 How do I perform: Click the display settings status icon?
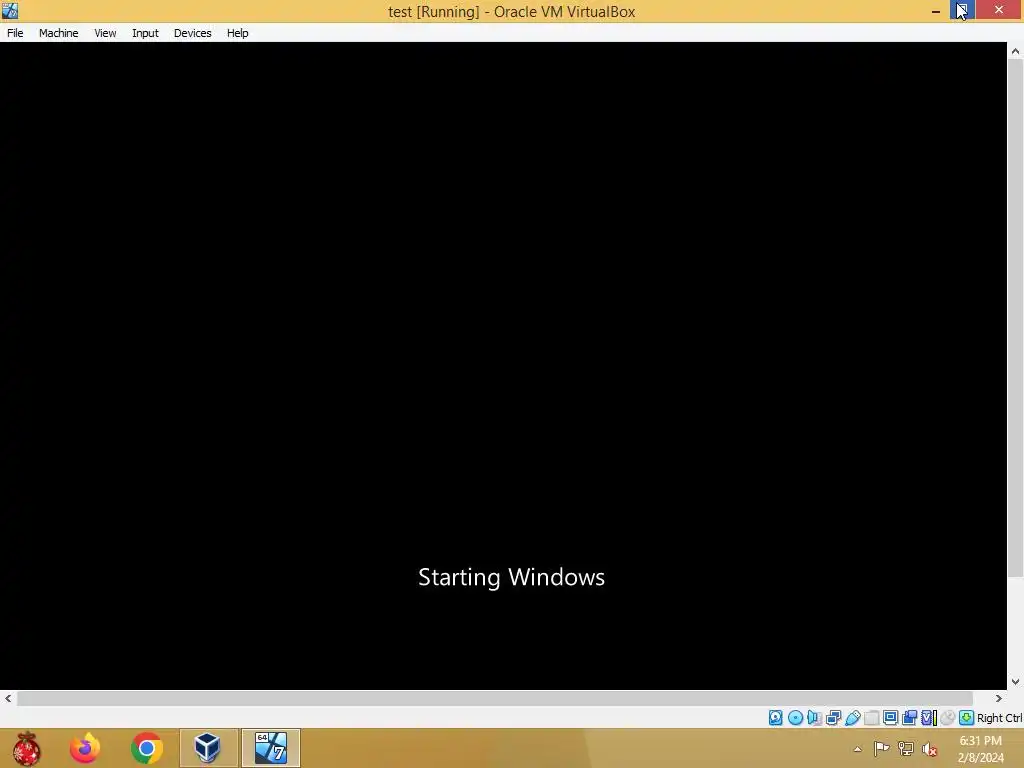890,718
